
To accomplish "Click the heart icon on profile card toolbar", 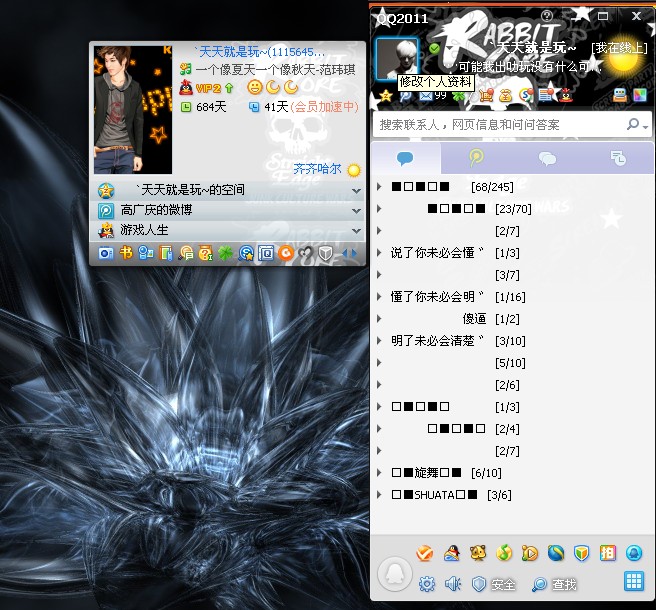I will 305,253.
